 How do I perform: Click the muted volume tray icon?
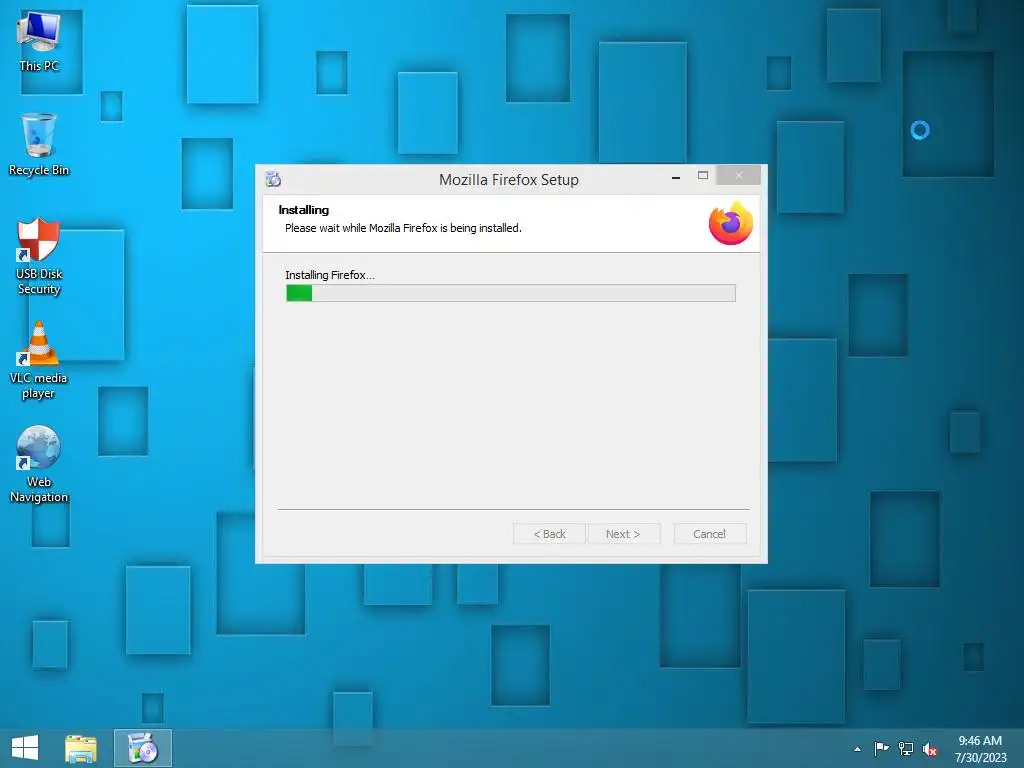click(x=930, y=749)
